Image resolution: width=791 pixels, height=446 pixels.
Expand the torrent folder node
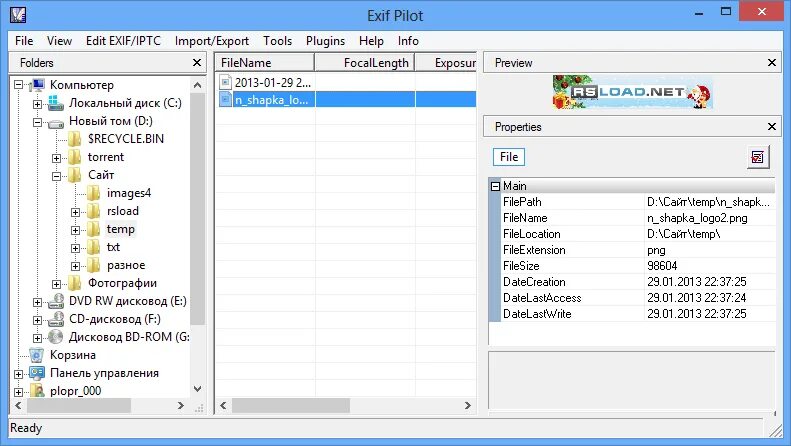(x=56, y=158)
